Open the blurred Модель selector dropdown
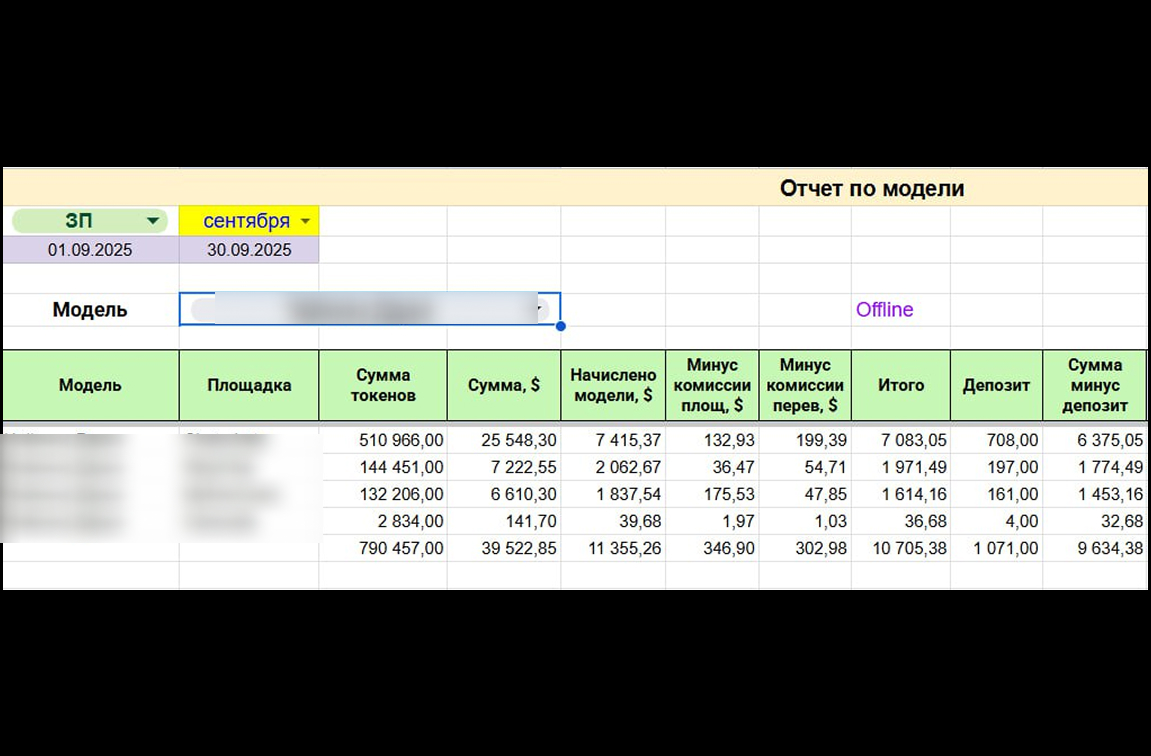Screen dimensions: 1151x756 coord(370,309)
